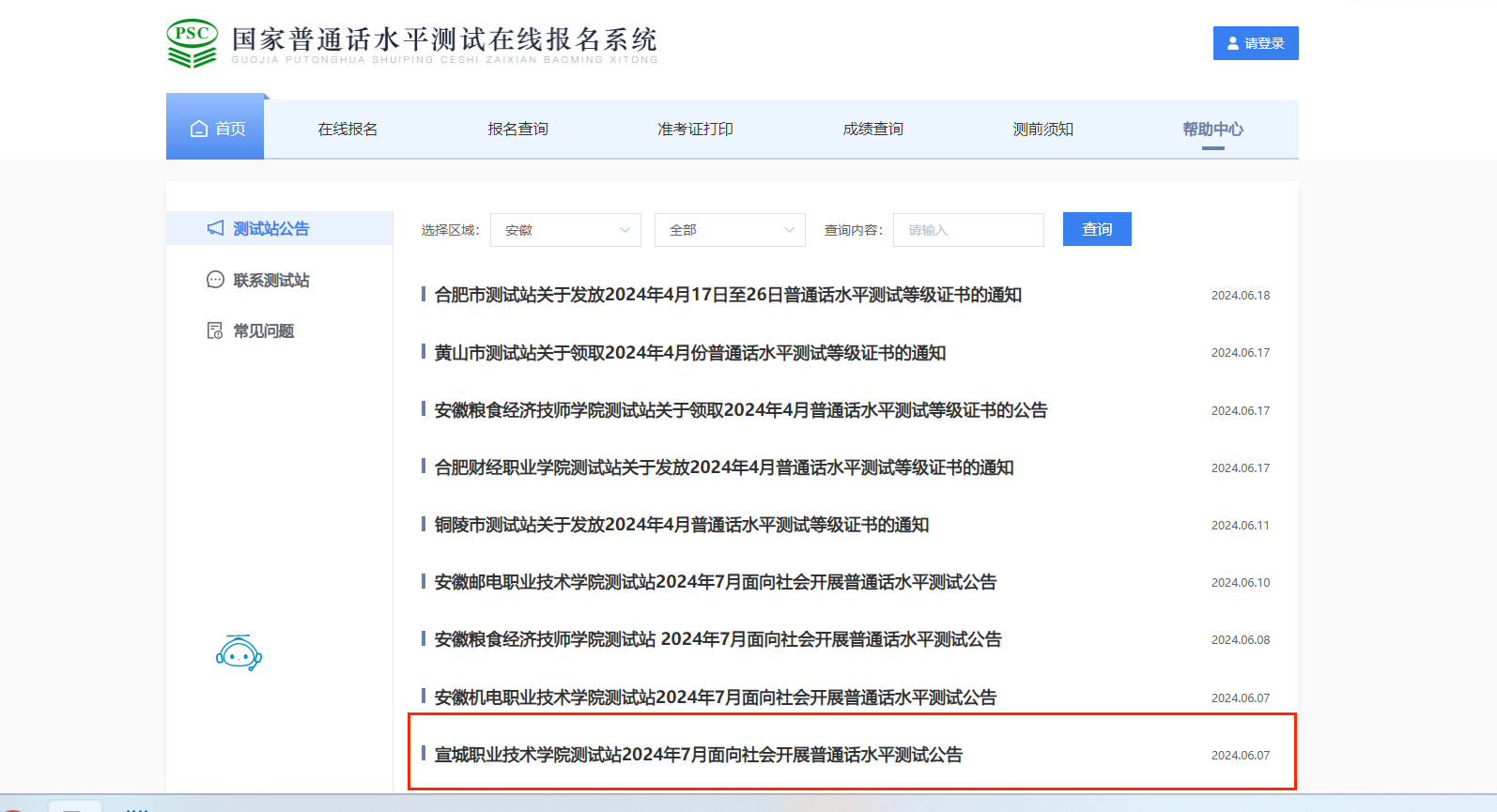Open the robot customer service assistant

click(x=239, y=652)
